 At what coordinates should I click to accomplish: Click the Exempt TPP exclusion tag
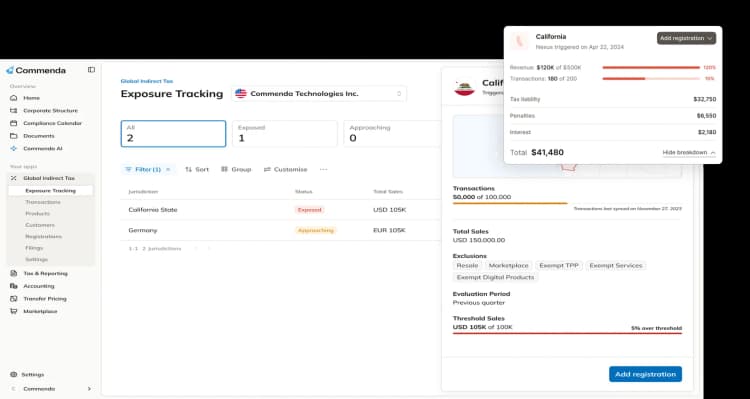click(x=559, y=266)
